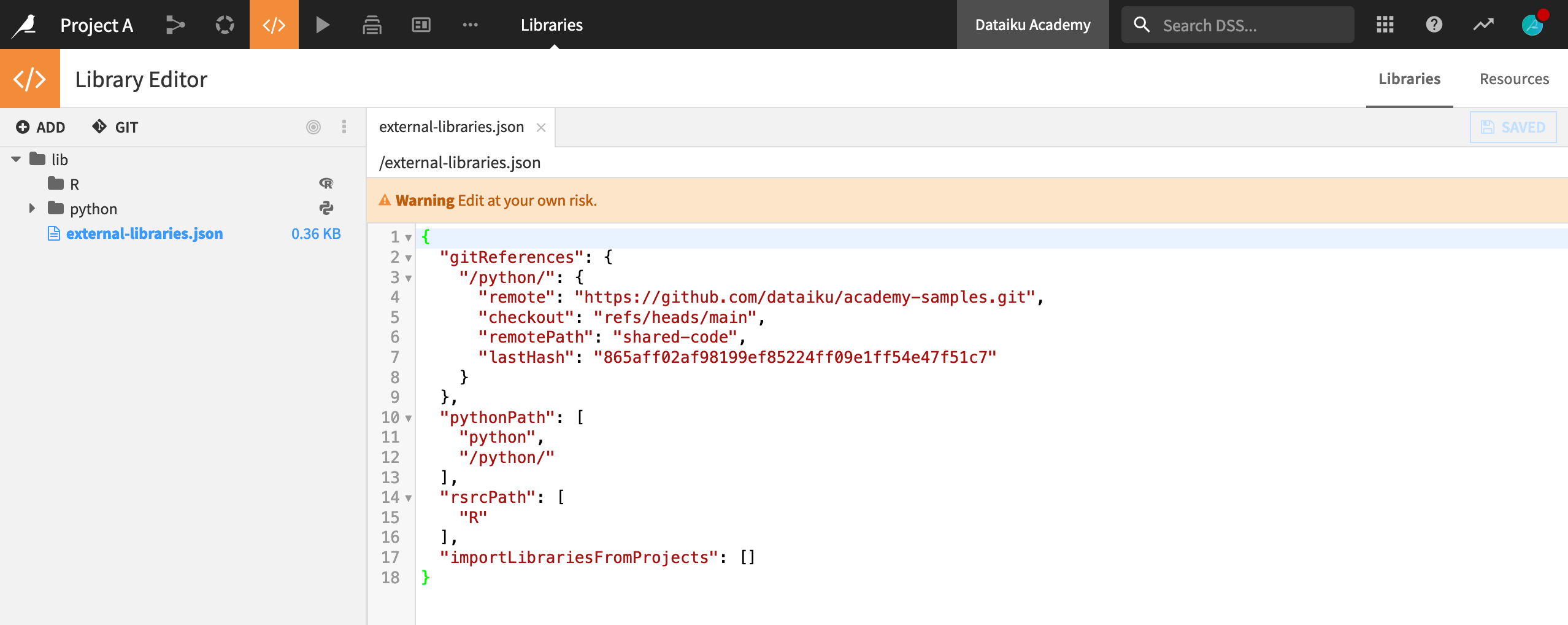Open the Notebooks icon

(x=372, y=25)
